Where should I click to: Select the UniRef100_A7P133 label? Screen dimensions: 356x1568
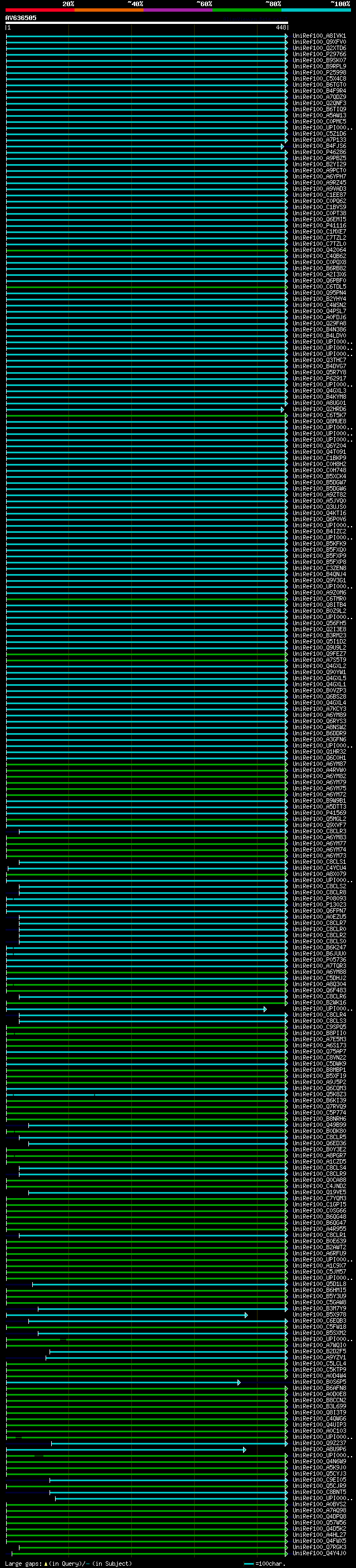319,140
